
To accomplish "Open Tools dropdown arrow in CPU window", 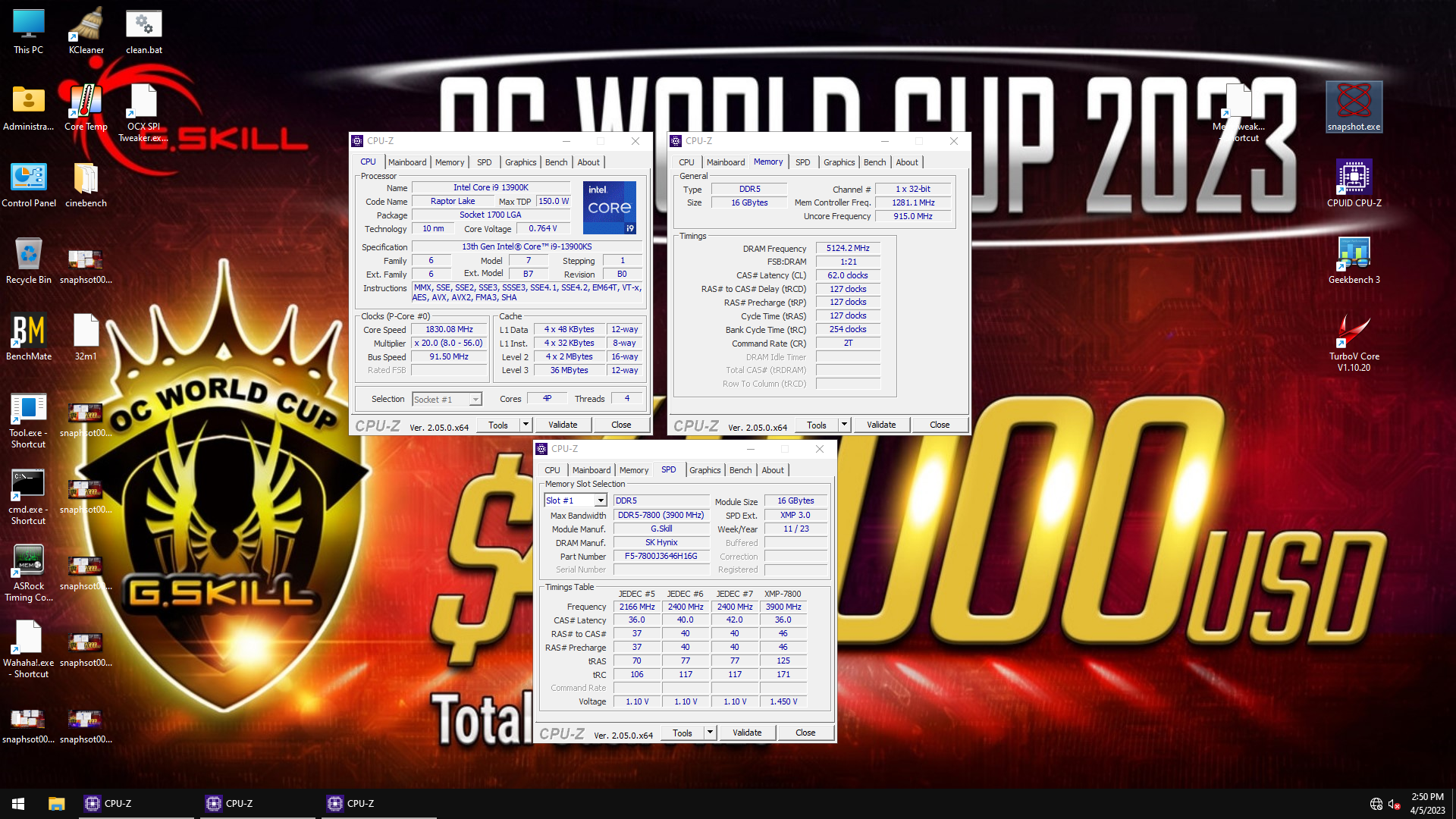I will (x=526, y=425).
